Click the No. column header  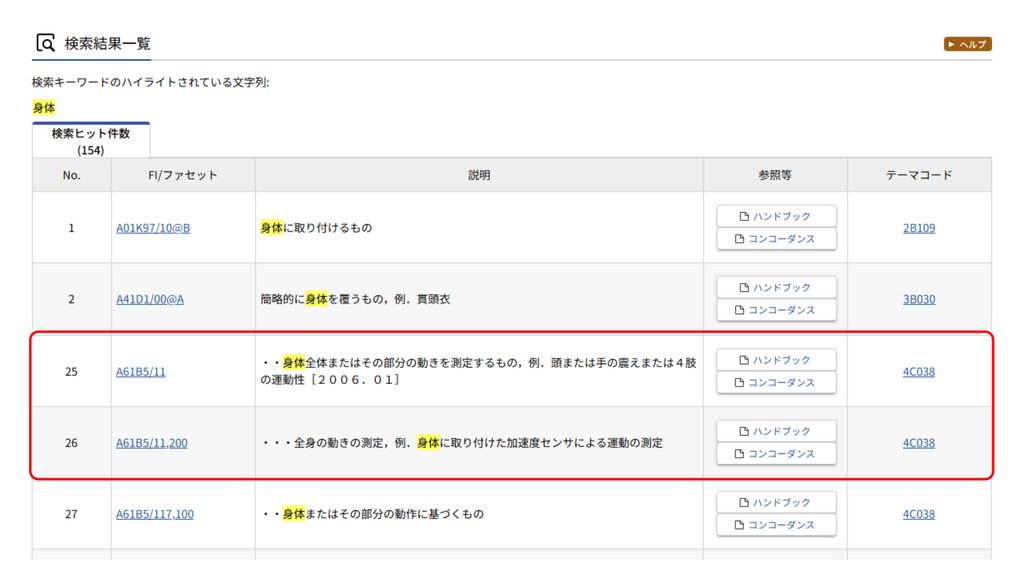tap(72, 175)
